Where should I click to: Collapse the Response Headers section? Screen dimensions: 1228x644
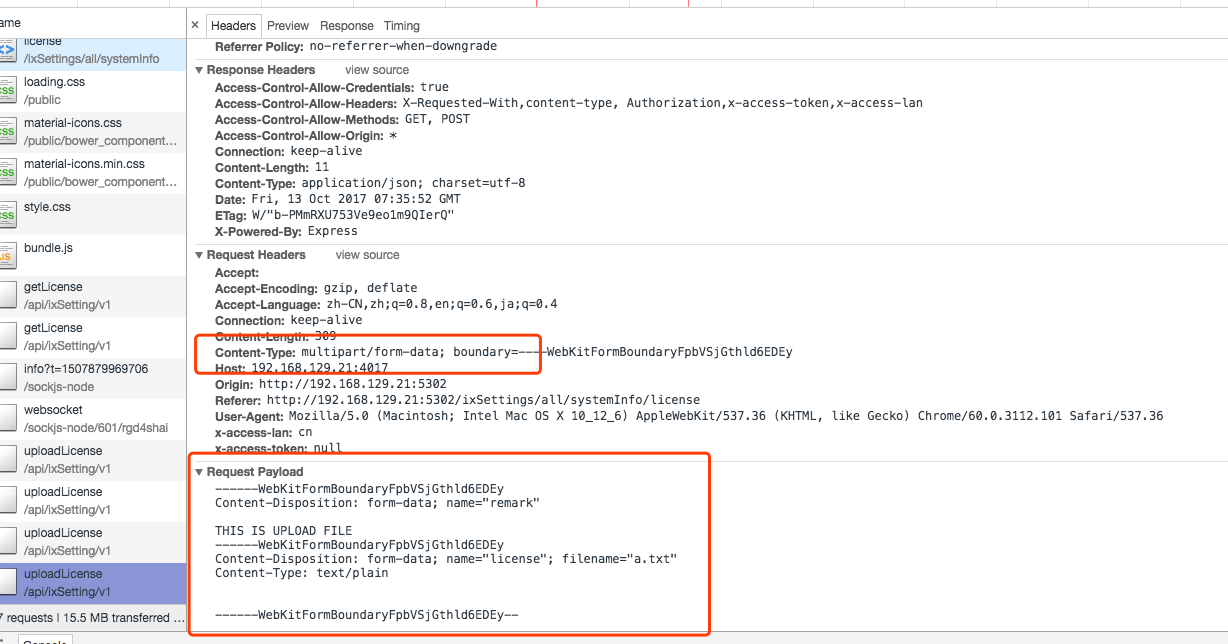199,69
